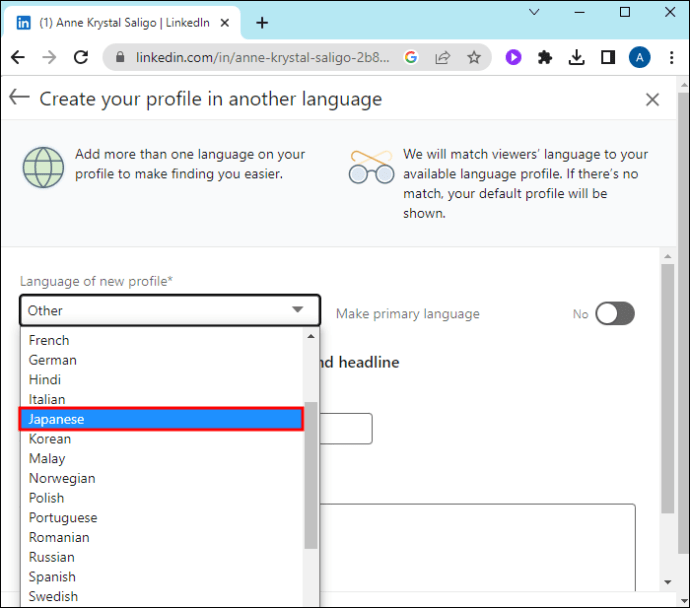Toggle the browser side panel

point(608,57)
